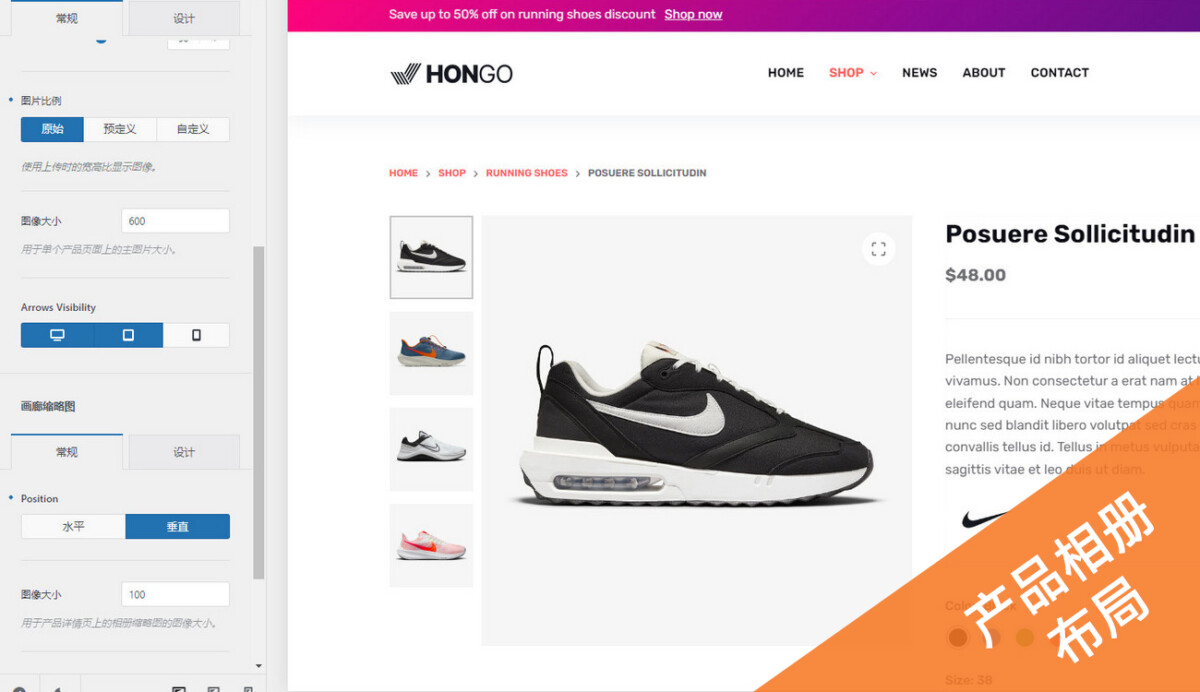This screenshot has width=1200, height=692.
Task: Click the main 图像大小 field showing 600
Action: coord(175,221)
